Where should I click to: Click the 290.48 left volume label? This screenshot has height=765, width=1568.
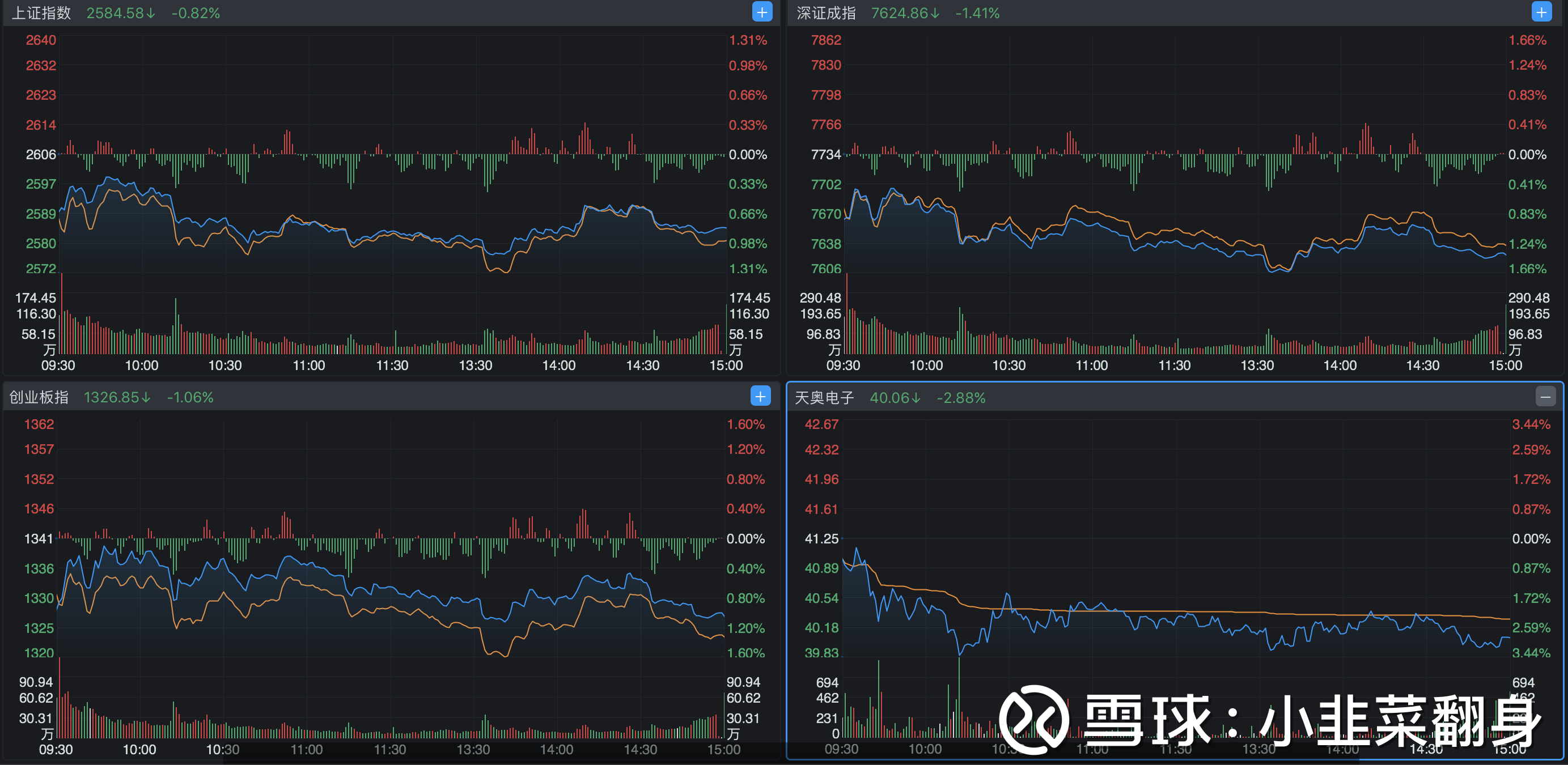pyautogui.click(x=820, y=297)
